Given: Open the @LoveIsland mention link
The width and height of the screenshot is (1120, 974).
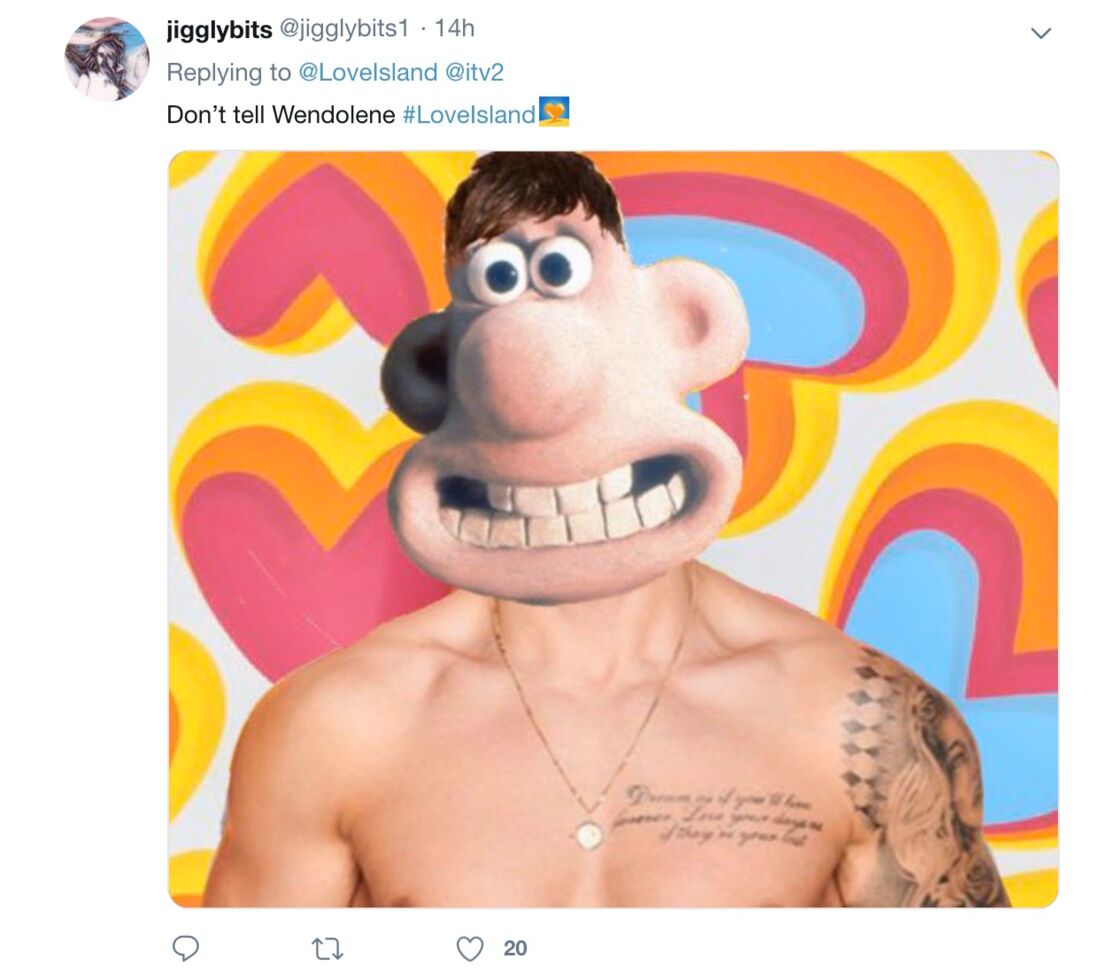Looking at the screenshot, I should (367, 72).
